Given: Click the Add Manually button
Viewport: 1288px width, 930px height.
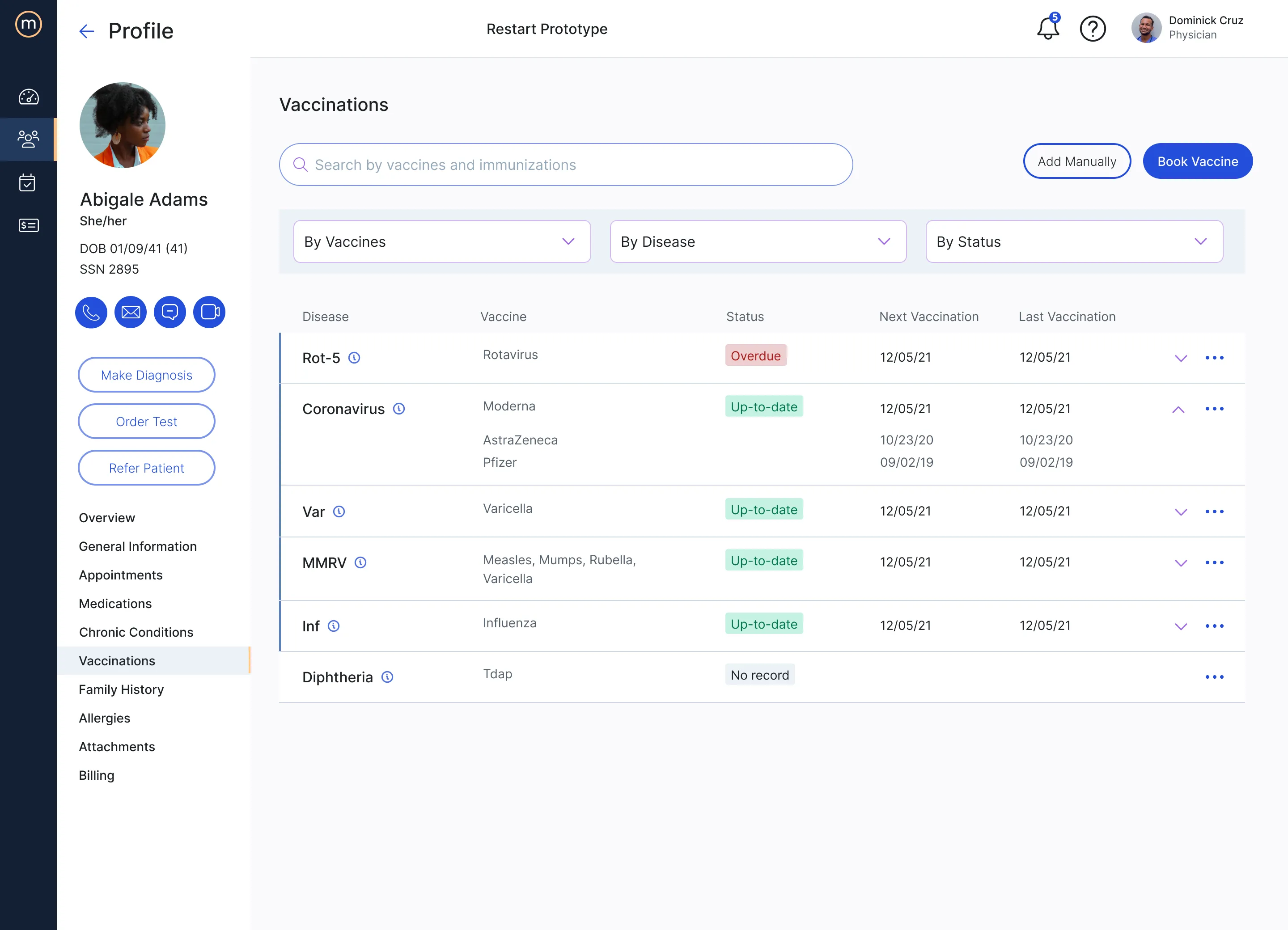Looking at the screenshot, I should [x=1076, y=161].
